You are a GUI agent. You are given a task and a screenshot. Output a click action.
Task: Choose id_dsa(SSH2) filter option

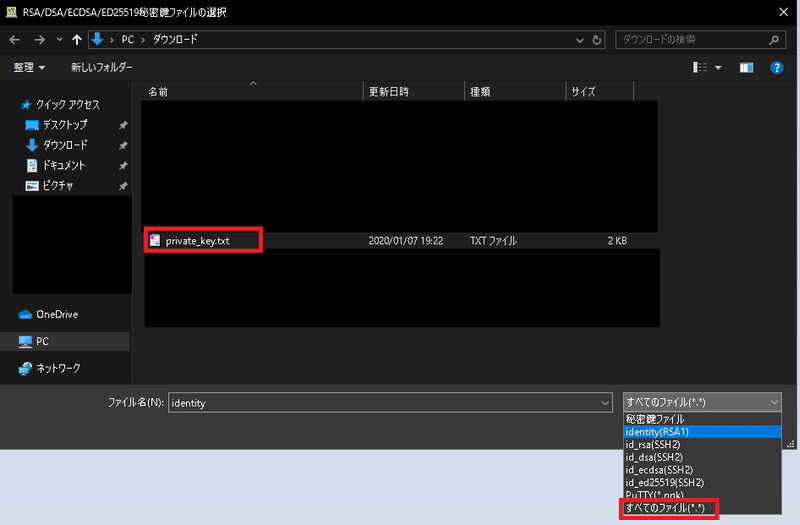702,457
